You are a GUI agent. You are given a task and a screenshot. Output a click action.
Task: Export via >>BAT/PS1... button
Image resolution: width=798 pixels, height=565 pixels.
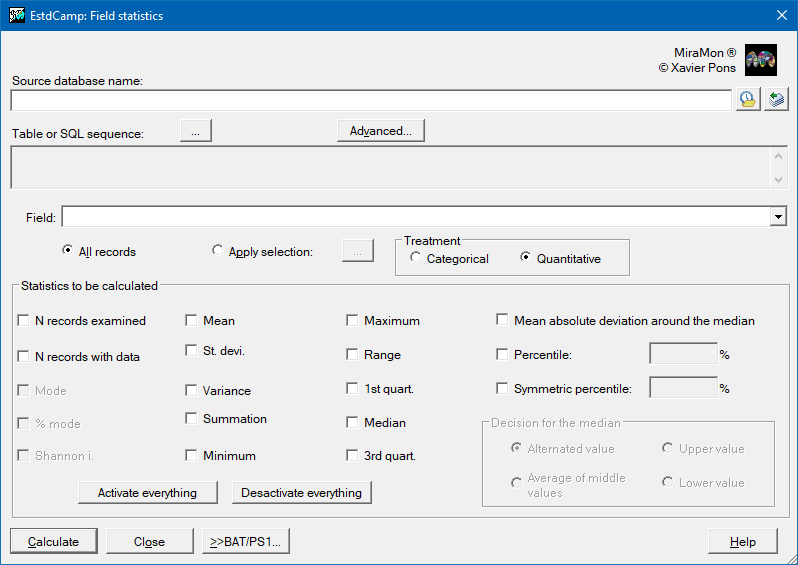tap(246, 541)
